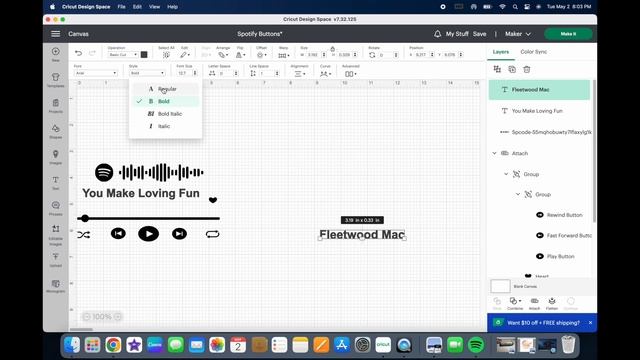The image size is (640, 360).
Task: Click the operation color swatch
Action: (144, 54)
